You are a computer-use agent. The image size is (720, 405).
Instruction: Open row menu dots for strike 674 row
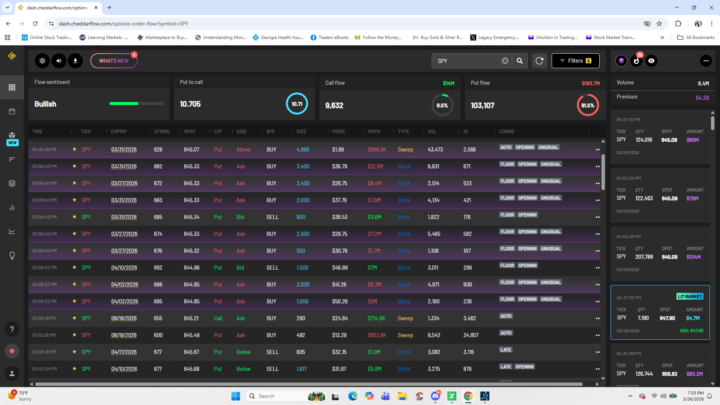(597, 234)
